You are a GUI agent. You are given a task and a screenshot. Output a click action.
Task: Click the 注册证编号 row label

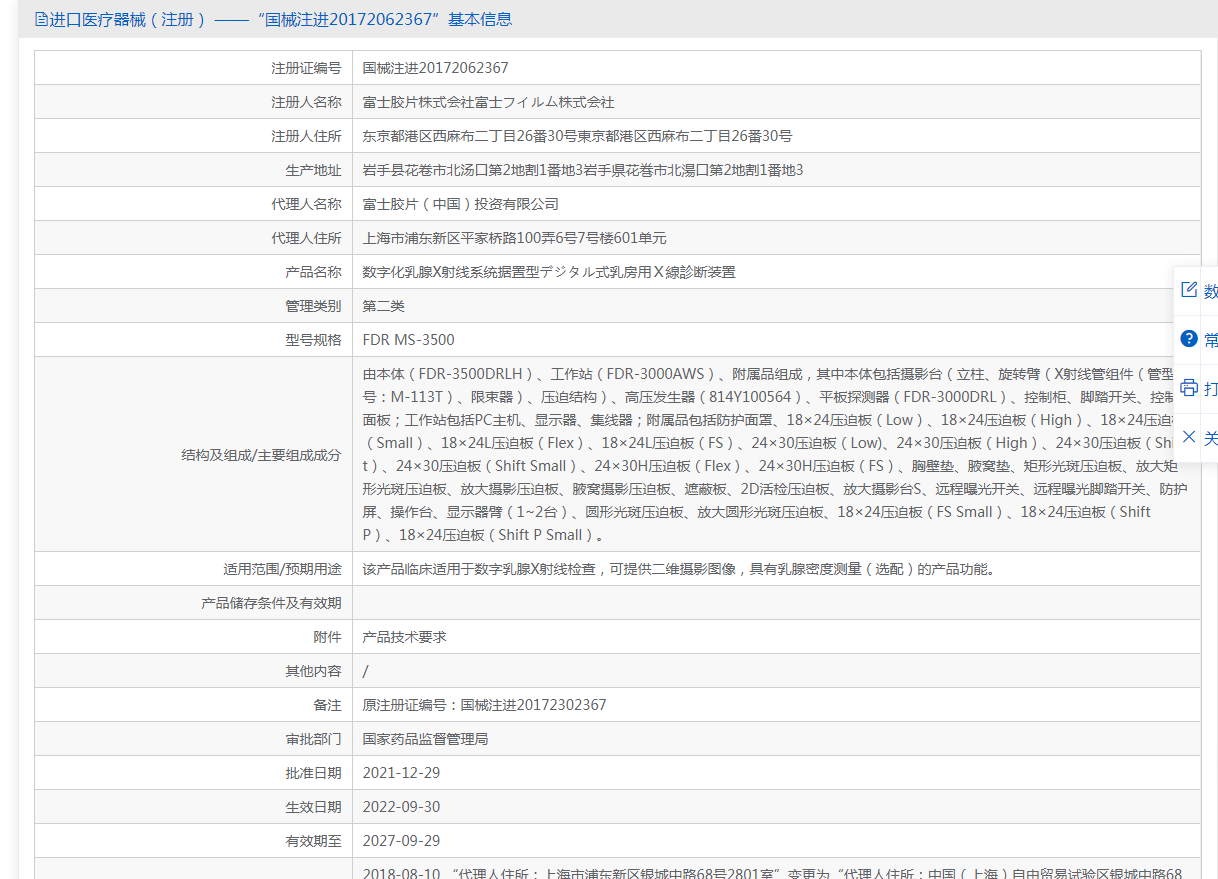306,68
